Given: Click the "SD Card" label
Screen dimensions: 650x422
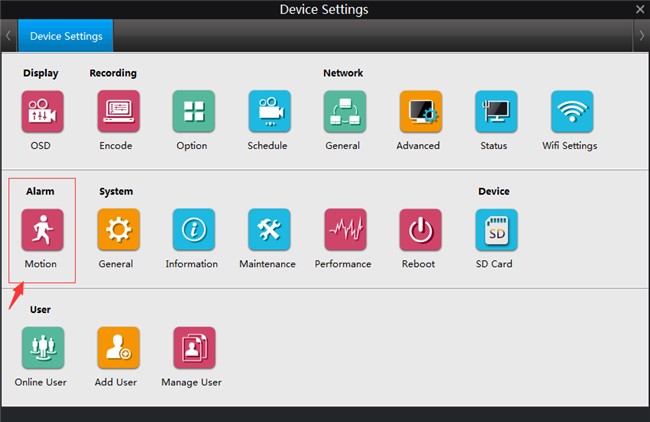Looking at the screenshot, I should coord(494,264).
